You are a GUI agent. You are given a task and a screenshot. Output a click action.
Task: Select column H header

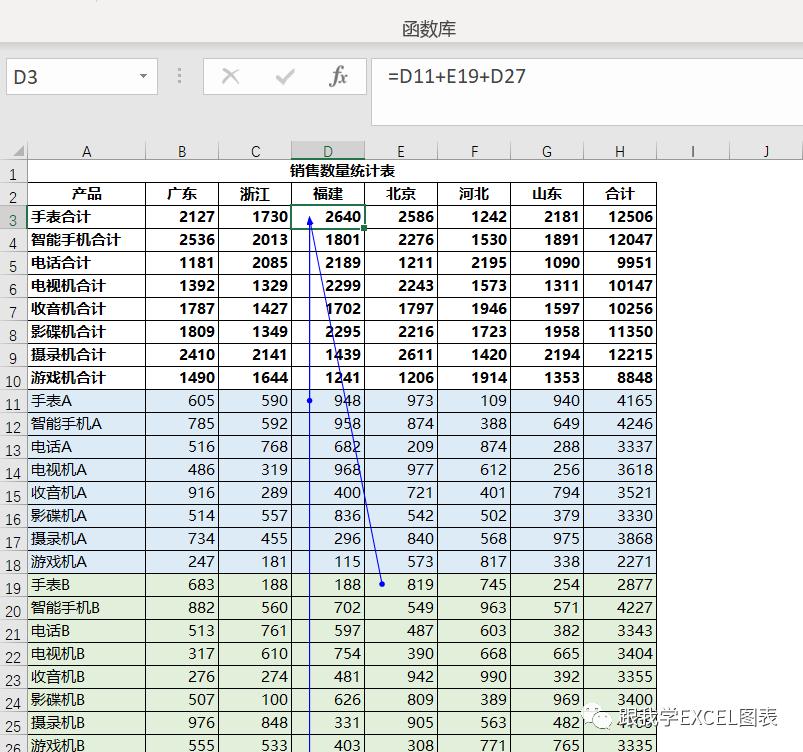pyautogui.click(x=620, y=151)
